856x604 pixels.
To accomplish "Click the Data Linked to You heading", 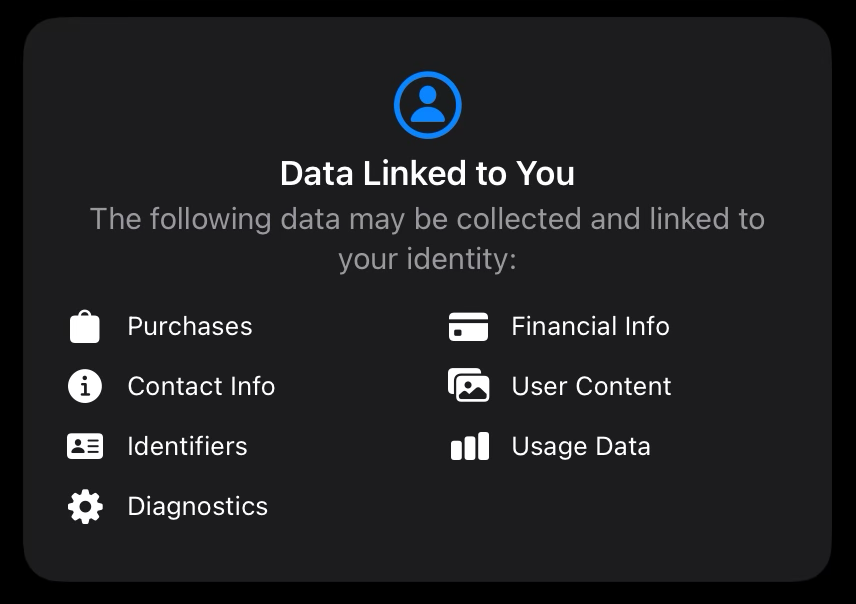I will coord(427,174).
